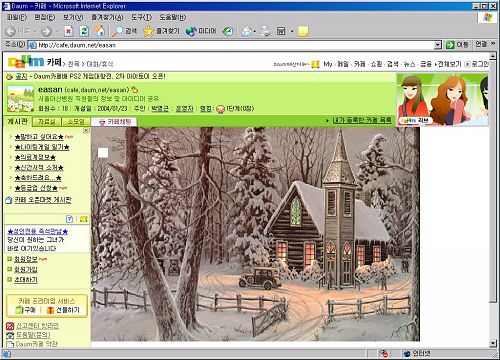Close the sidebar board list panel
Screen dimensions: 500x360
coord(86,131)
